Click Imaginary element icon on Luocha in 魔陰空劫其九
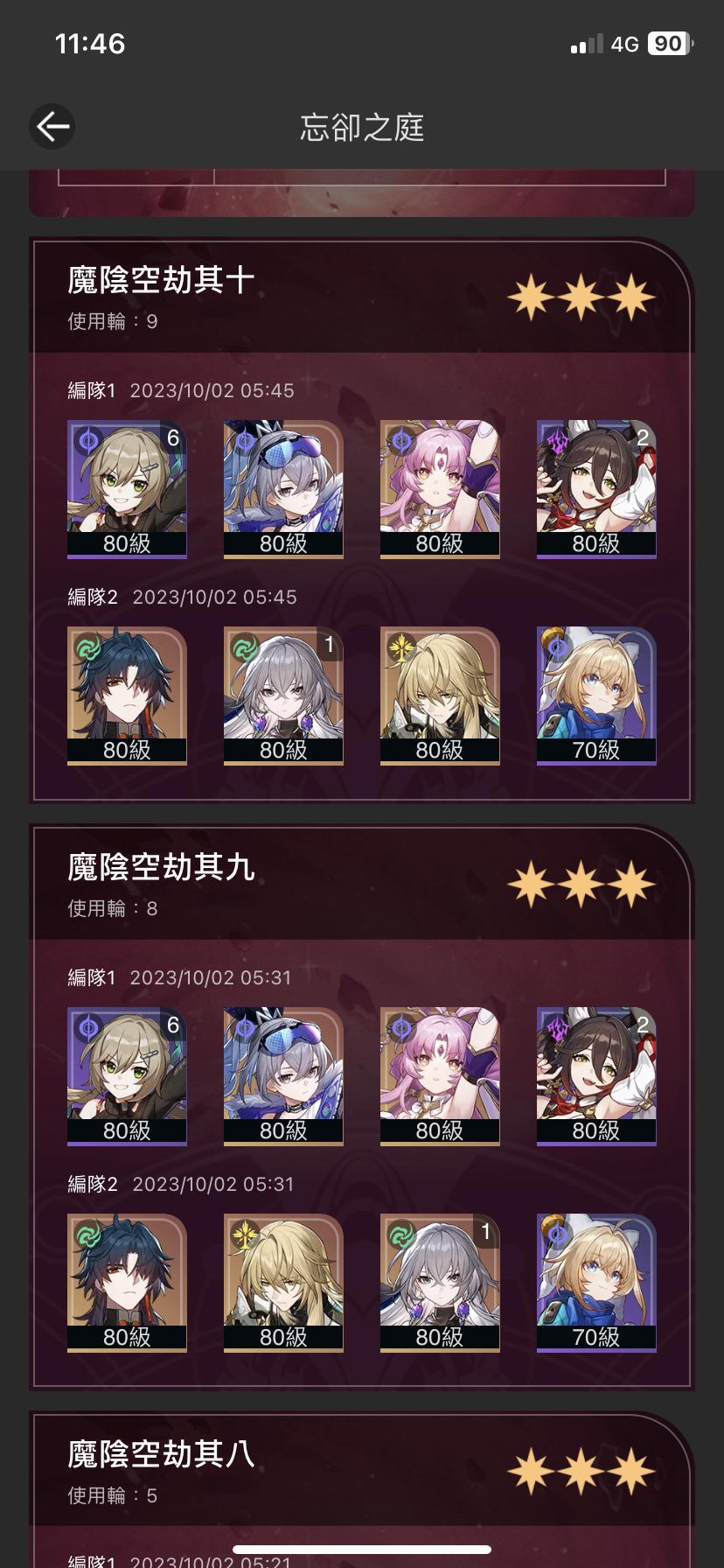 click(245, 1234)
